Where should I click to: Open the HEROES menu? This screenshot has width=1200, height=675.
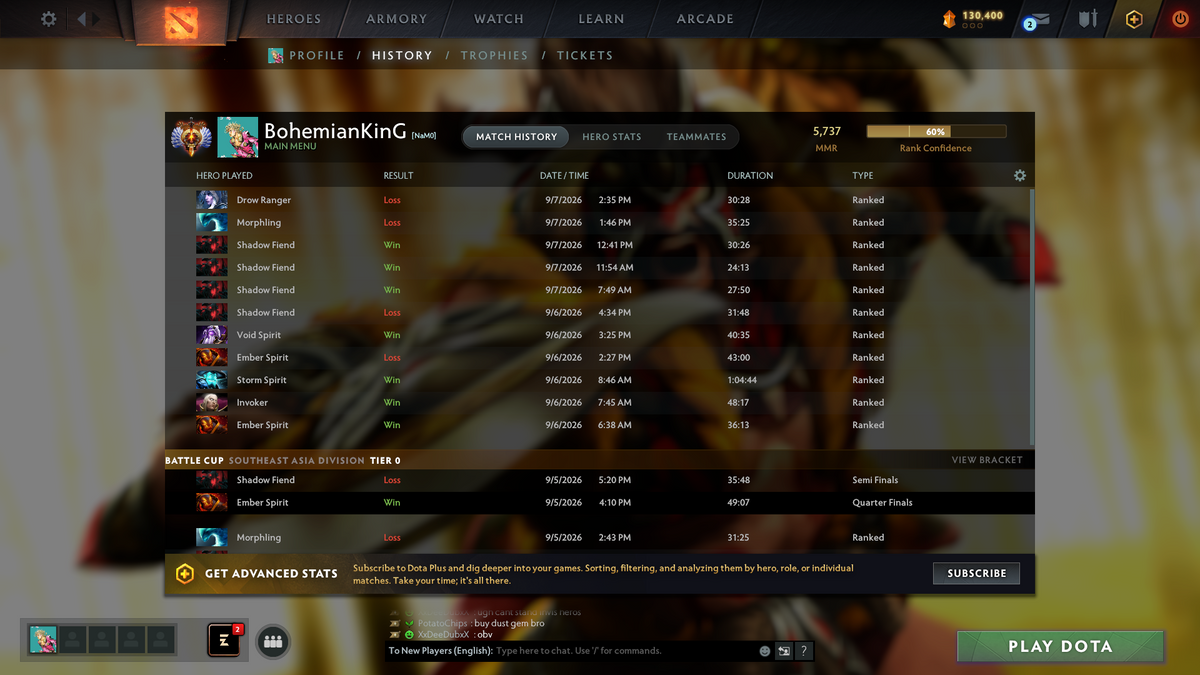coord(294,19)
